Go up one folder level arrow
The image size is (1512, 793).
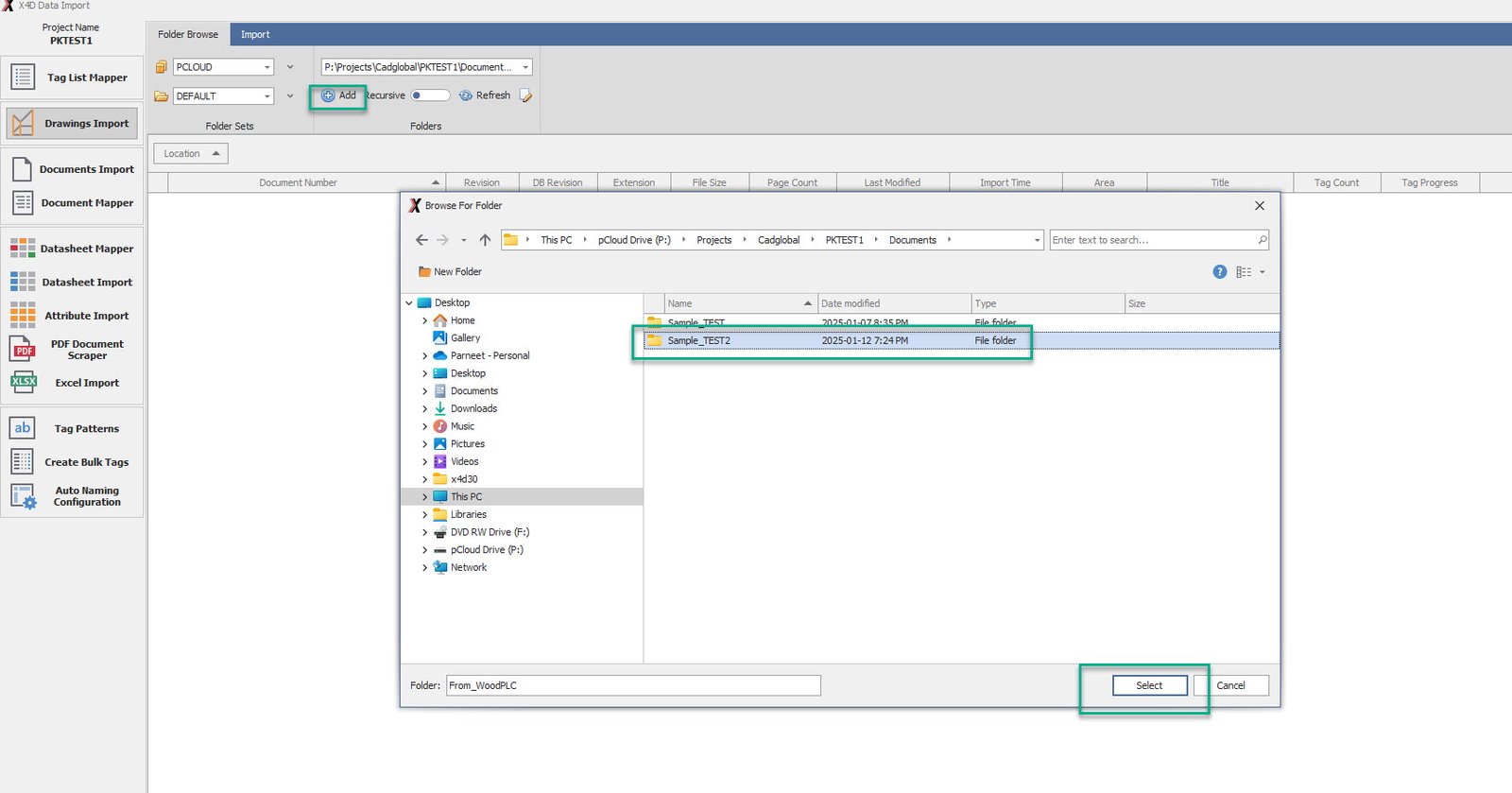(x=485, y=240)
